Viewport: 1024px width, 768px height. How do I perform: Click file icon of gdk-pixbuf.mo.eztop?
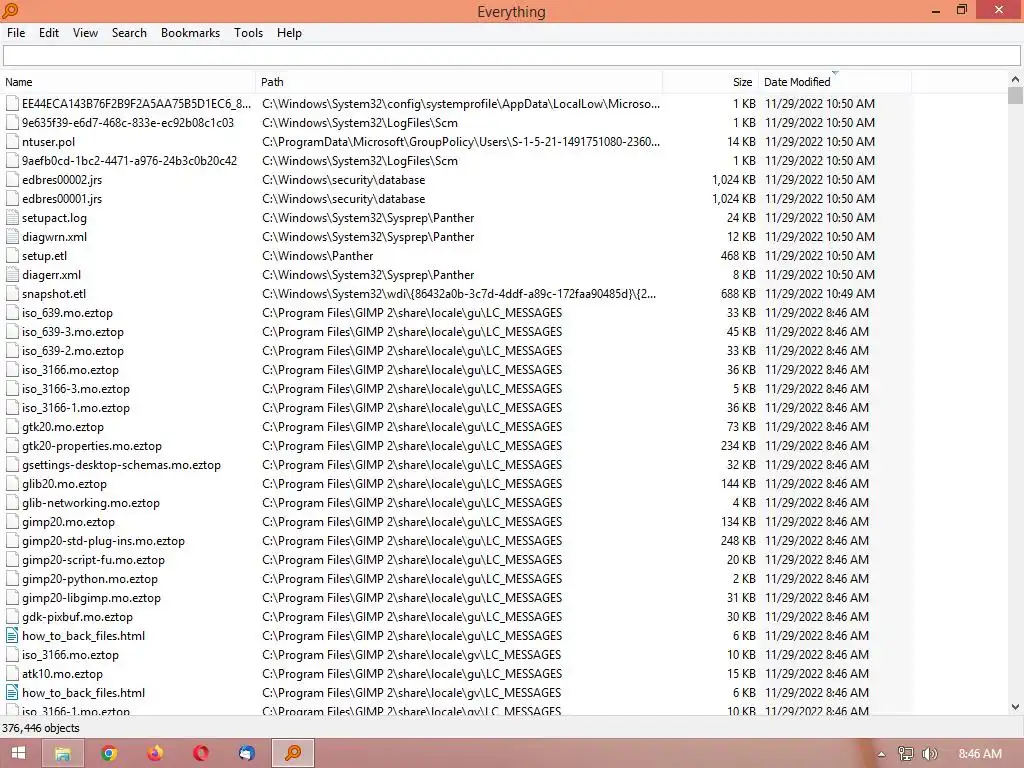point(12,616)
